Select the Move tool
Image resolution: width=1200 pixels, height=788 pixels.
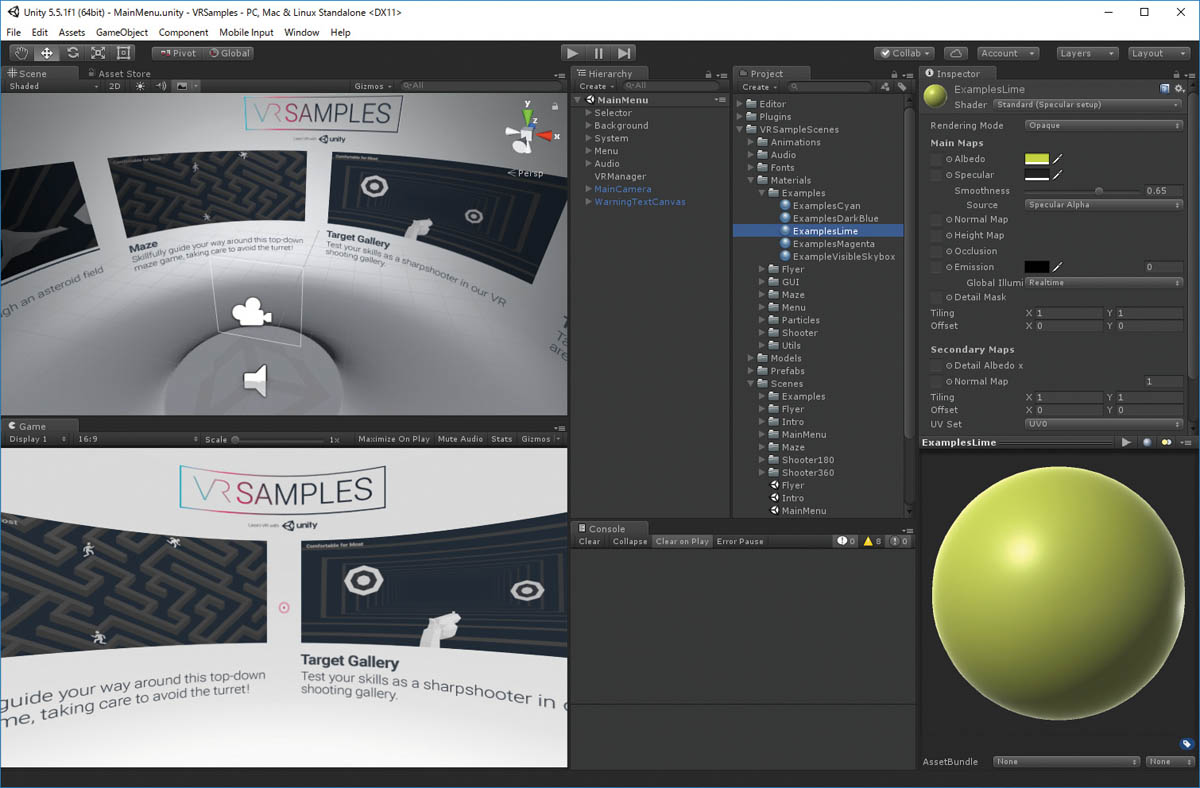coord(46,52)
